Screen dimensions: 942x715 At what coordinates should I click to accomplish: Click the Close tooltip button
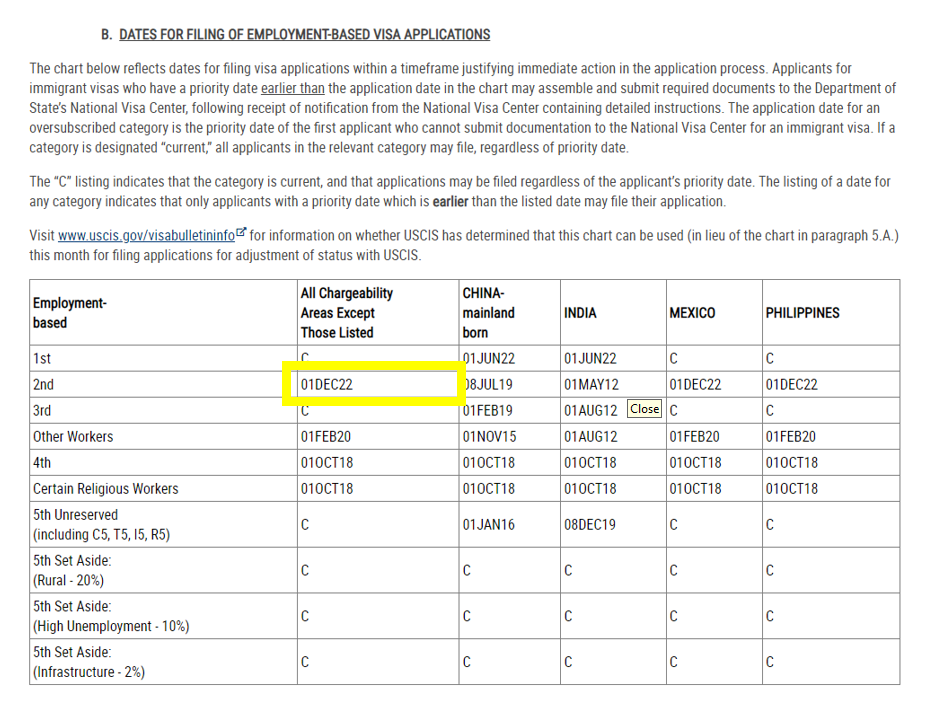644,409
